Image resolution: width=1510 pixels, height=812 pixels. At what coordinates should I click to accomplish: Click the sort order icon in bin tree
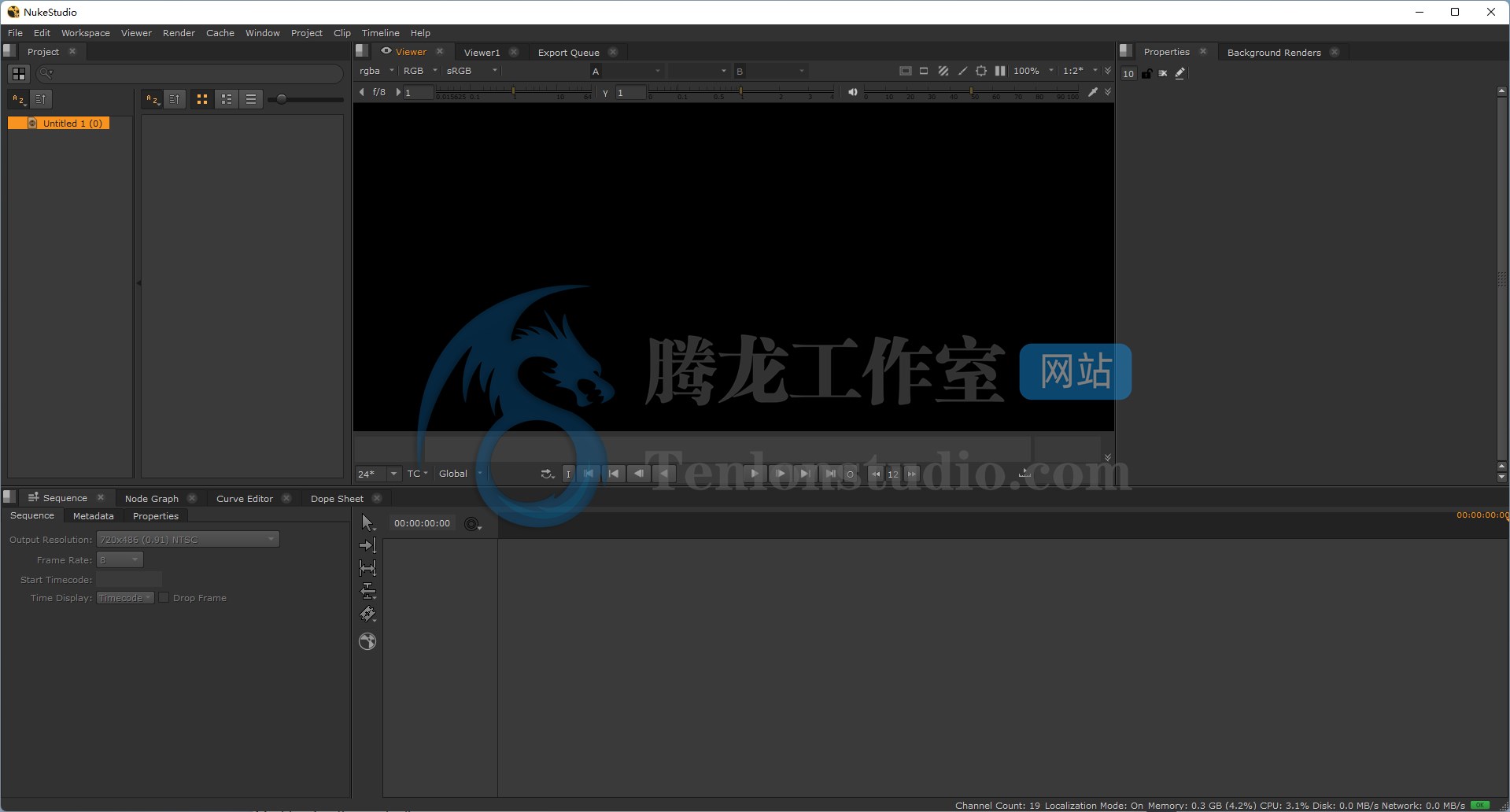pos(41,99)
